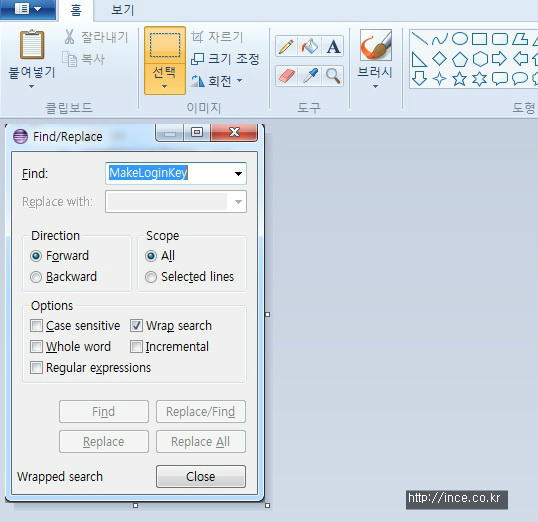Uncheck Wrap search checkbox
The width and height of the screenshot is (538, 522).
pos(136,325)
